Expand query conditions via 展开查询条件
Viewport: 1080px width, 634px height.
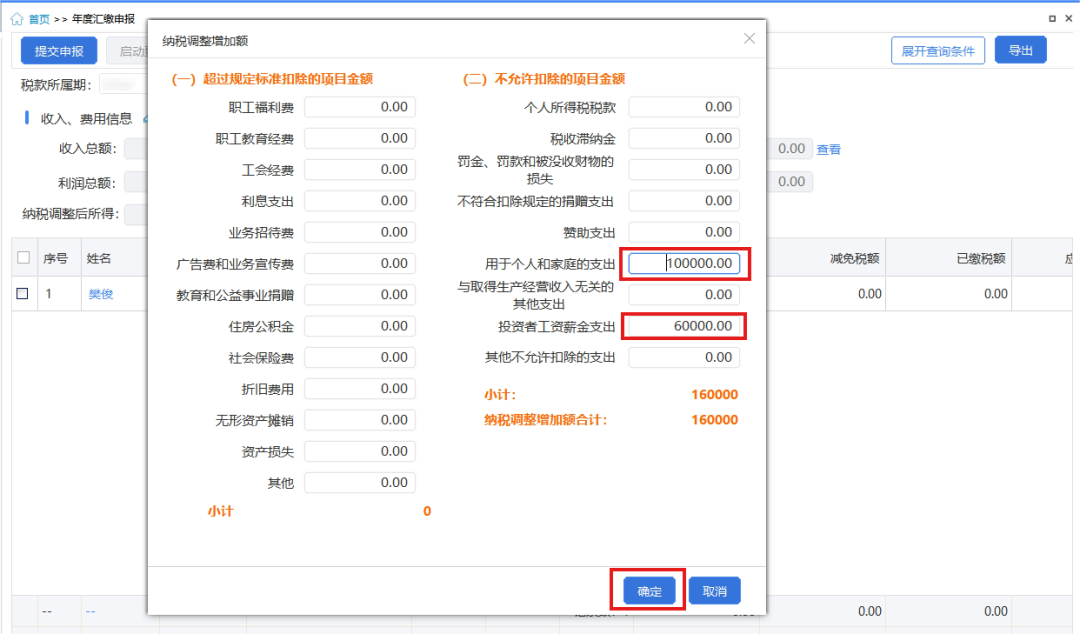click(x=937, y=51)
